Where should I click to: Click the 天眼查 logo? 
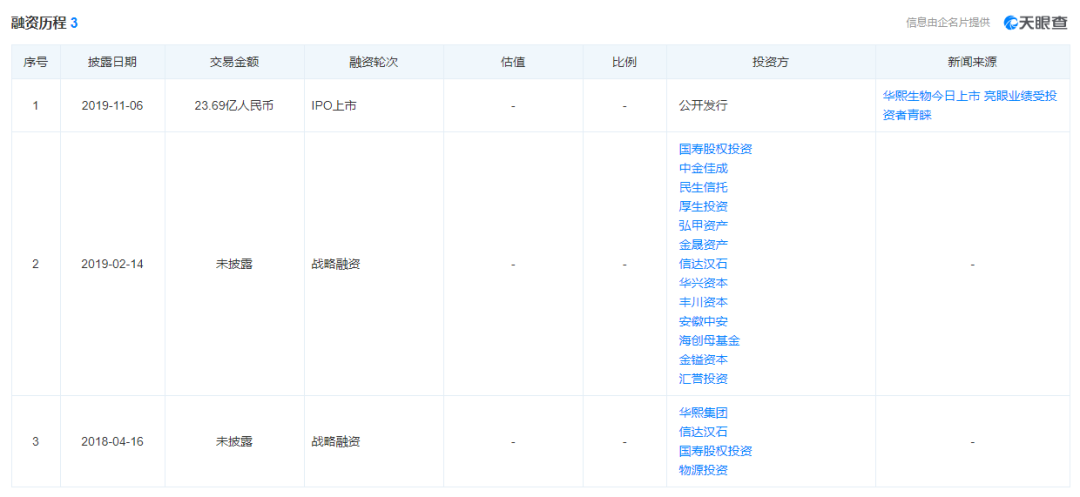pyautogui.click(x=1035, y=23)
